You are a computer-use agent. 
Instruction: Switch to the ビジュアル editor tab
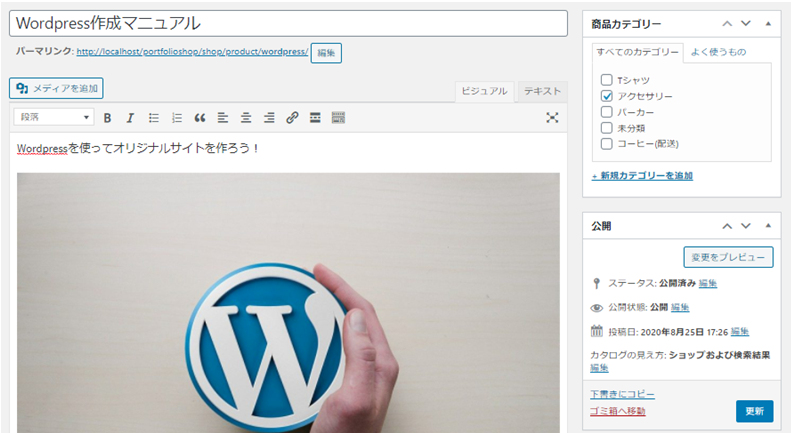tap(484, 91)
